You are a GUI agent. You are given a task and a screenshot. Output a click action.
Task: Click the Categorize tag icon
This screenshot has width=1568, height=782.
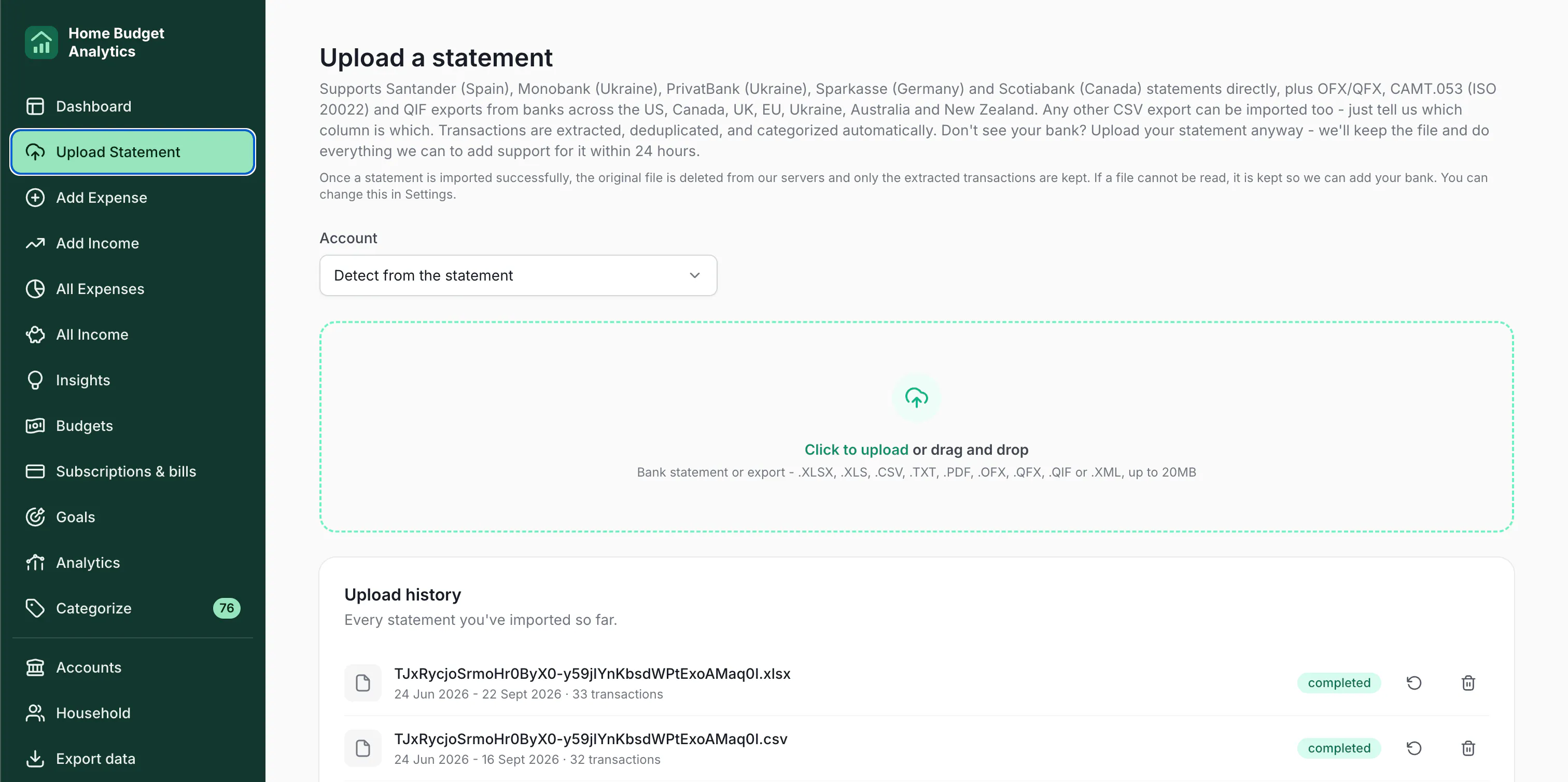[35, 608]
